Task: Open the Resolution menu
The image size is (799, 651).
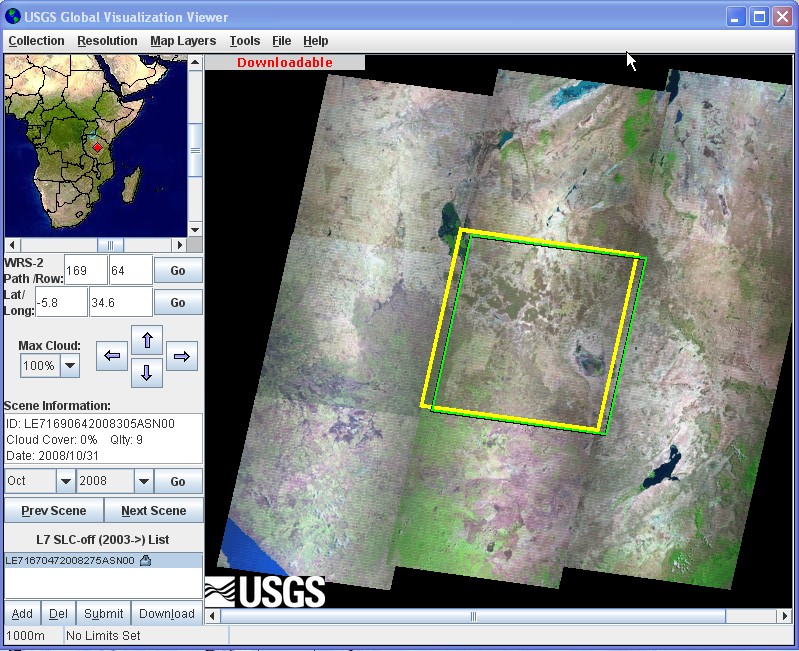Action: tap(107, 41)
